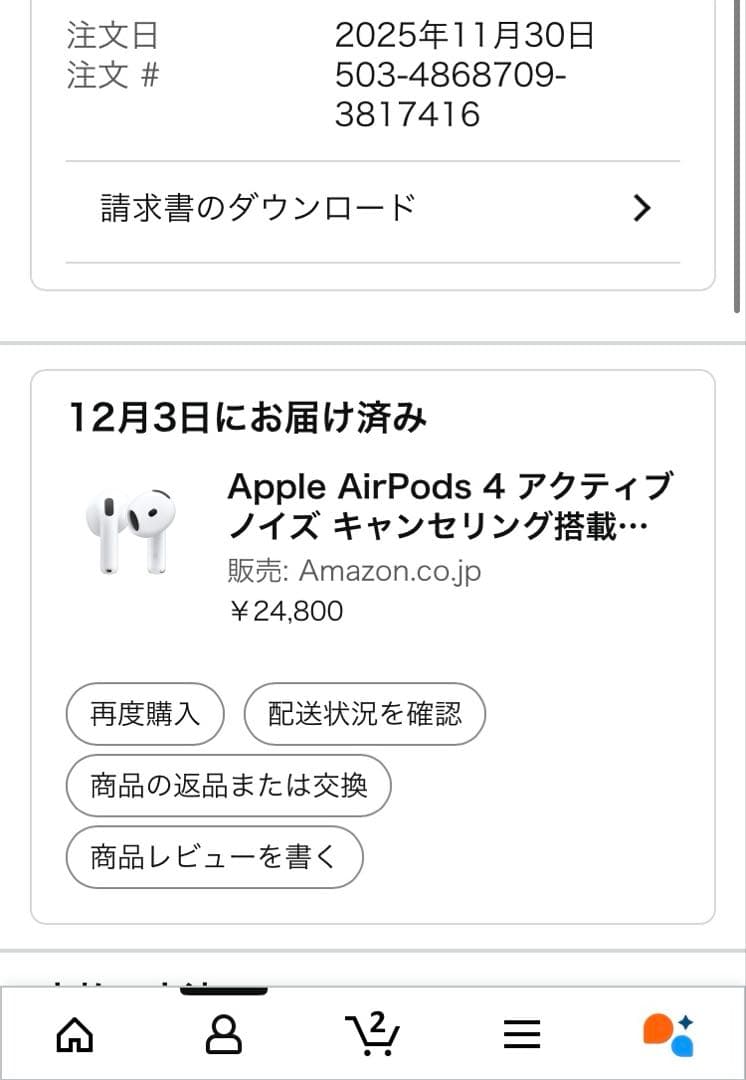Open the account profile icon
Screen dimensions: 746x1080
click(x=224, y=1034)
